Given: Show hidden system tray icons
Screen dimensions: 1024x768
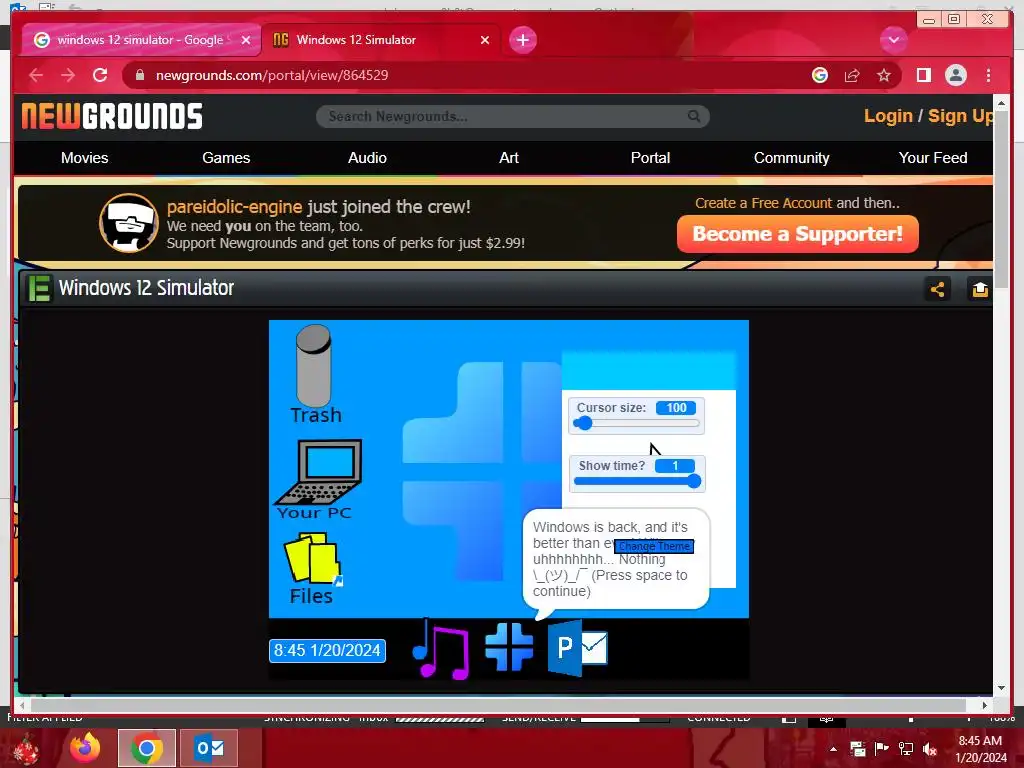Looking at the screenshot, I should [833, 749].
